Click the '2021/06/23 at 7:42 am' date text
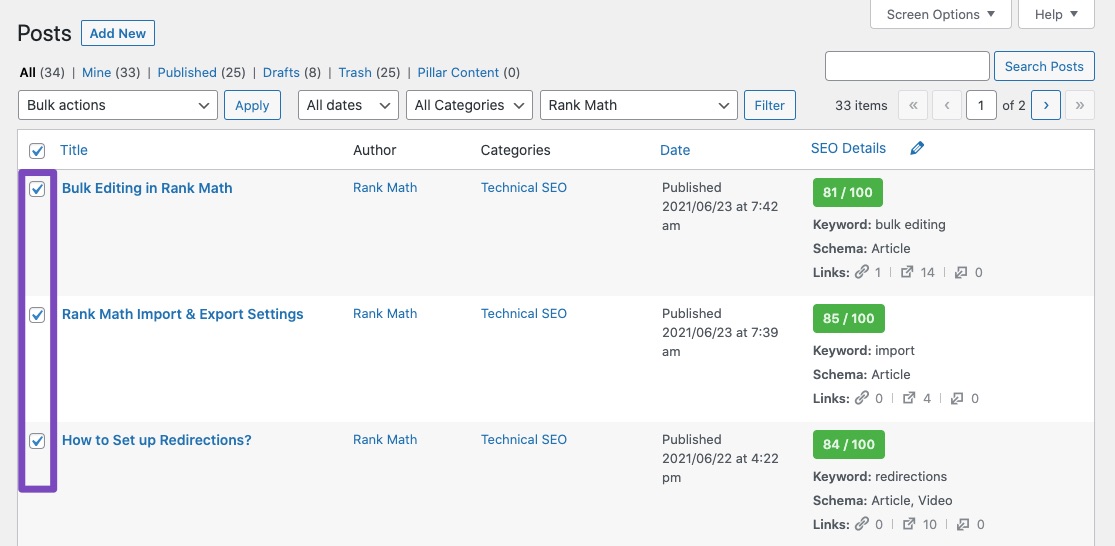 tap(720, 216)
